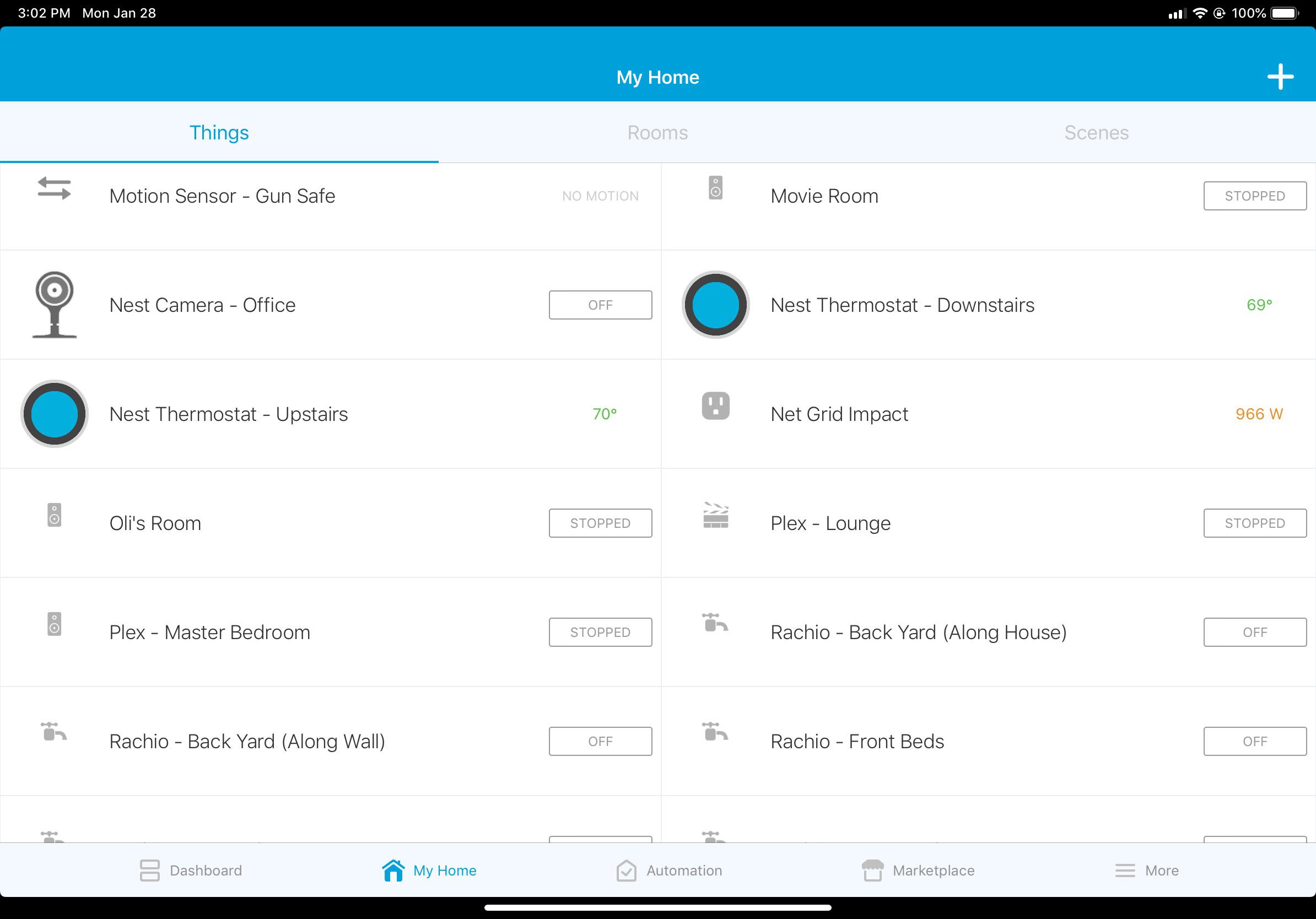1316x919 pixels.
Task: Tap the Nest Thermostat - Upstairs dial icon
Action: (55, 414)
